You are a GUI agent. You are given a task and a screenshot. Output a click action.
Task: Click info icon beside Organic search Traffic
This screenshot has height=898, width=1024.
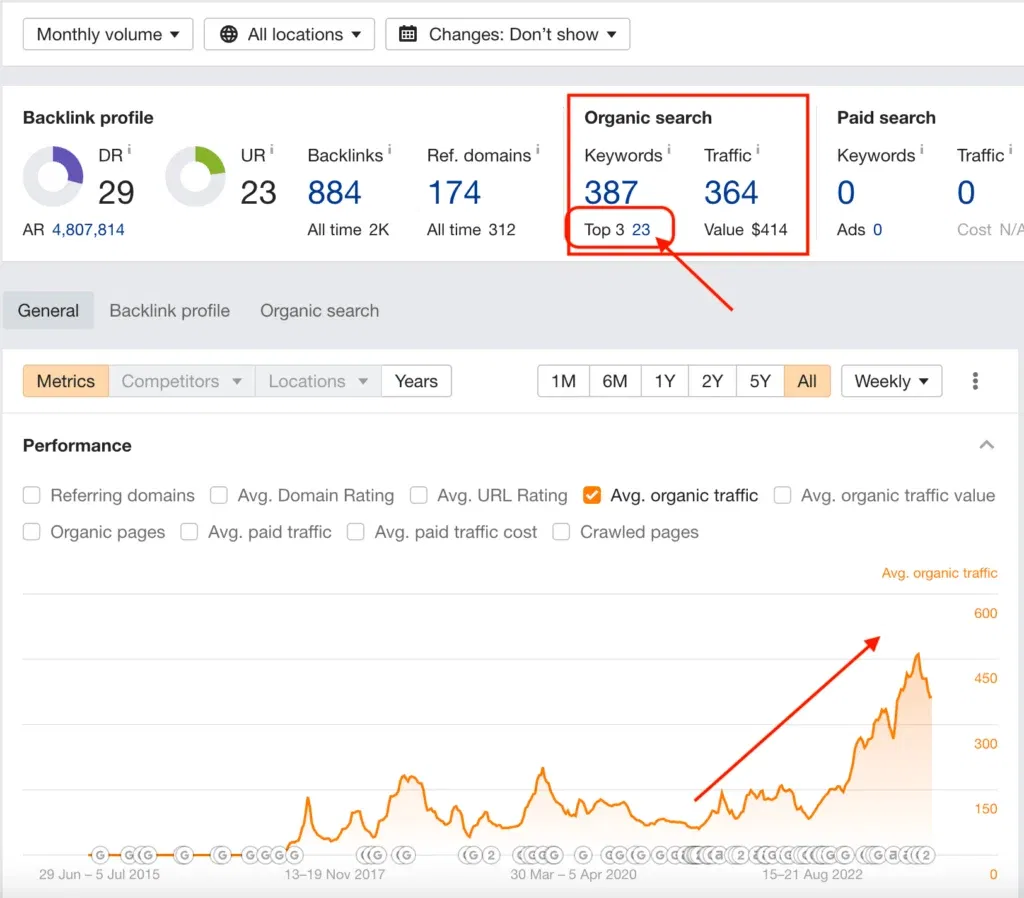tap(758, 150)
